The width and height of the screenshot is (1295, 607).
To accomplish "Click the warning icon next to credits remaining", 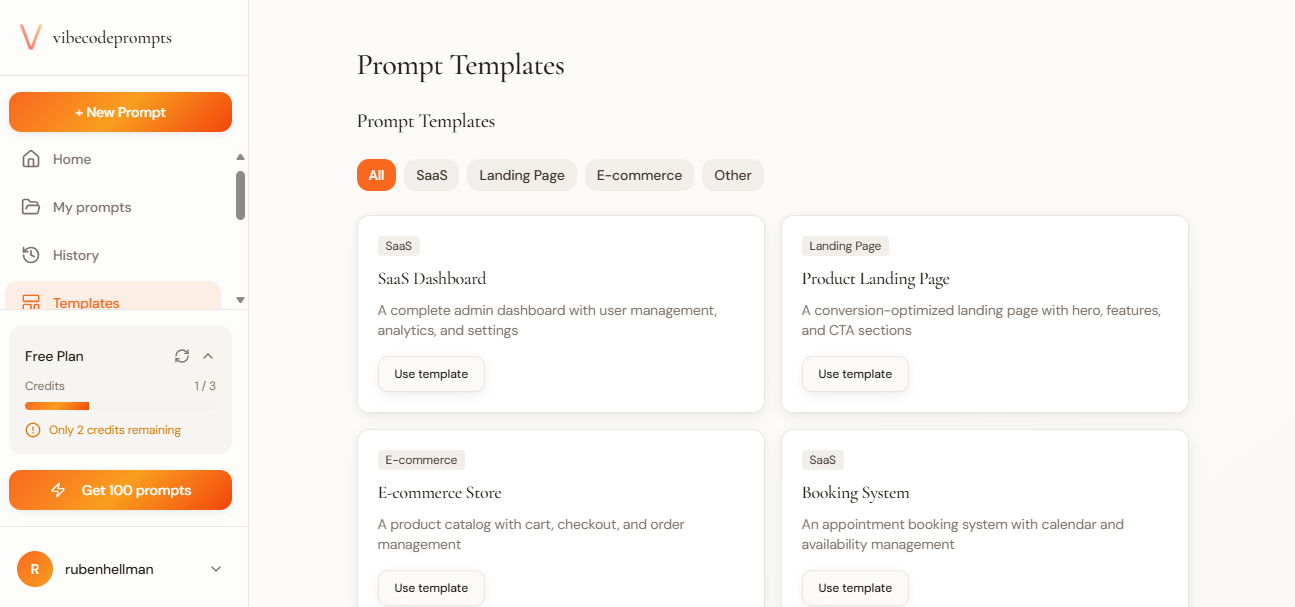I will pyautogui.click(x=31, y=429).
